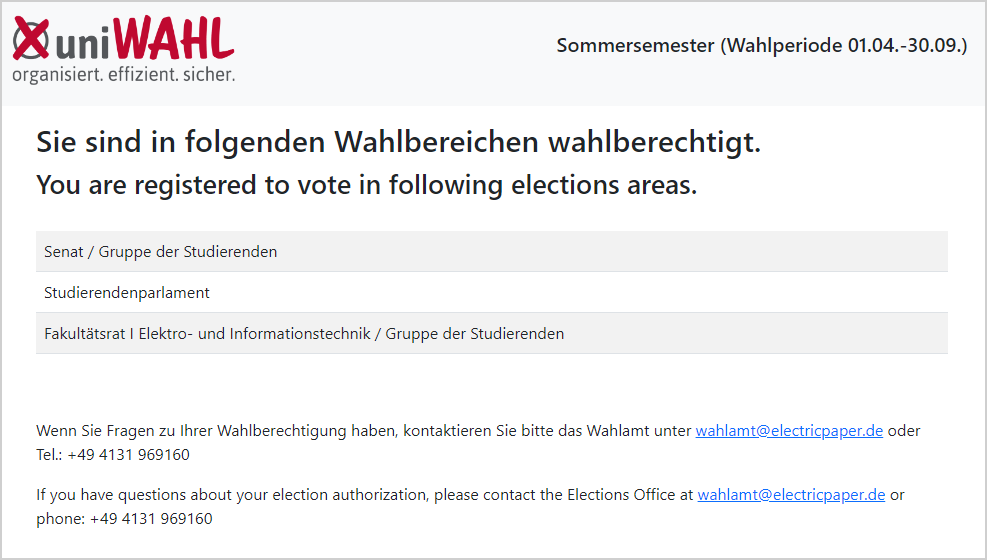Click the Wahlperiode 01.04.-30.09. date range
The image size is (987, 560).
[843, 45]
